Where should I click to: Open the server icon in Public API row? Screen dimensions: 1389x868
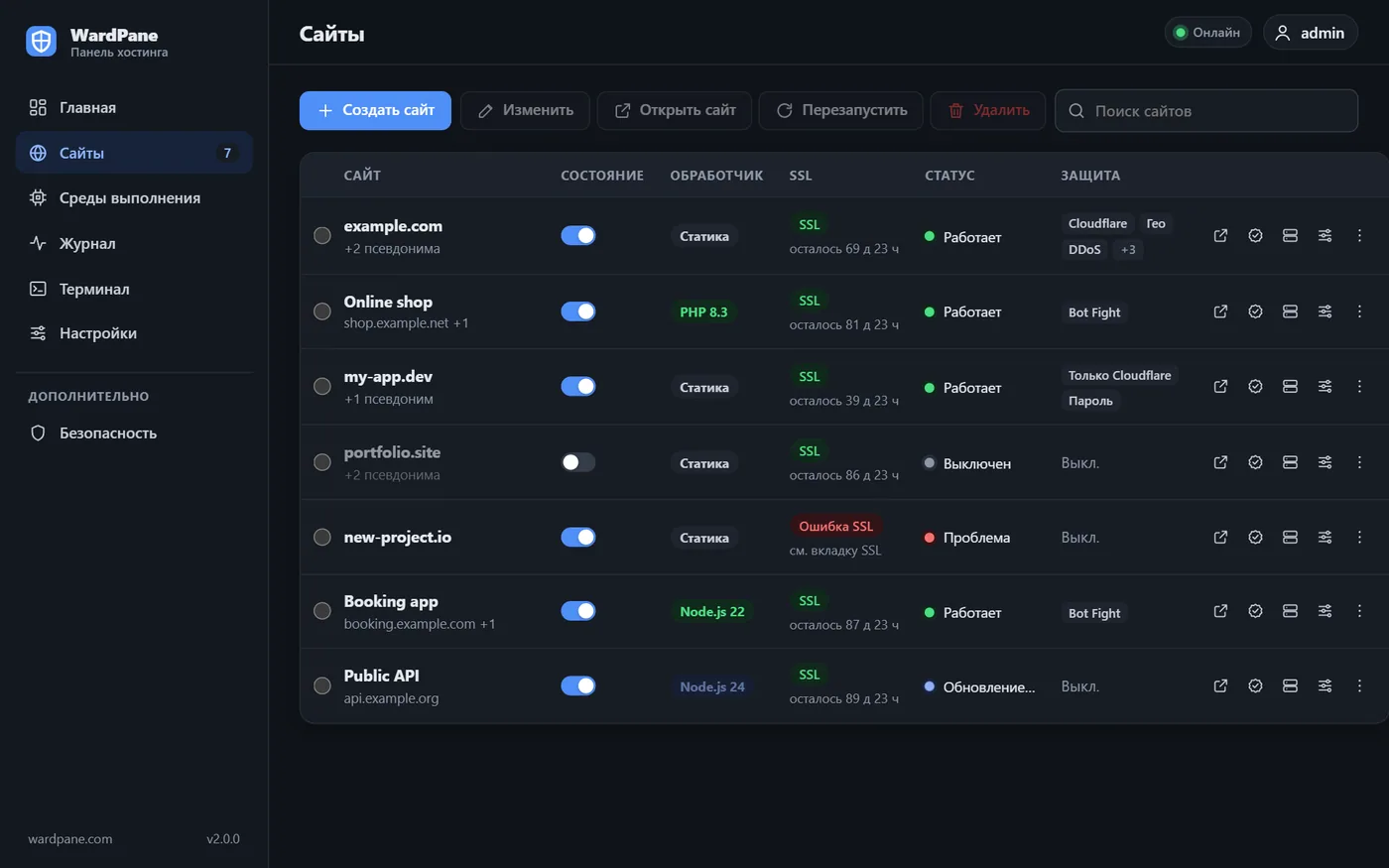(x=1290, y=686)
